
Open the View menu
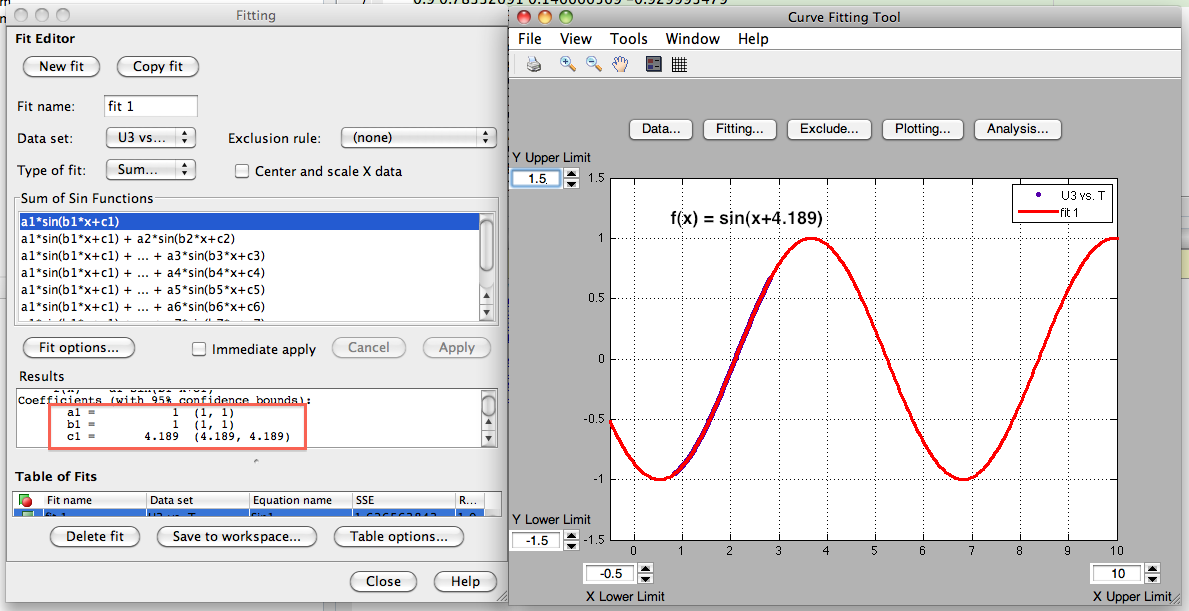click(575, 39)
